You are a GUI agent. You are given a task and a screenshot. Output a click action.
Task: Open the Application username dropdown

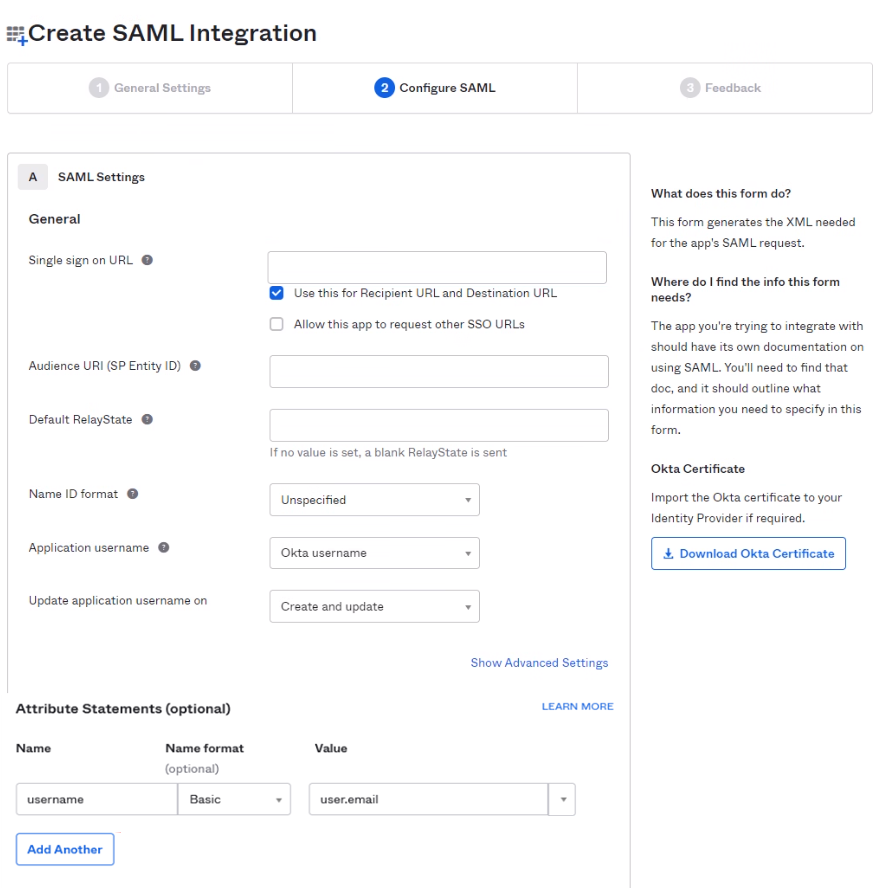pos(374,553)
